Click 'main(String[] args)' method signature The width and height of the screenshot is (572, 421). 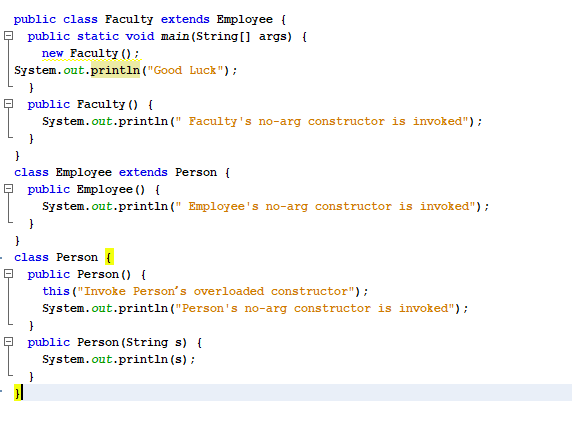click(x=226, y=36)
